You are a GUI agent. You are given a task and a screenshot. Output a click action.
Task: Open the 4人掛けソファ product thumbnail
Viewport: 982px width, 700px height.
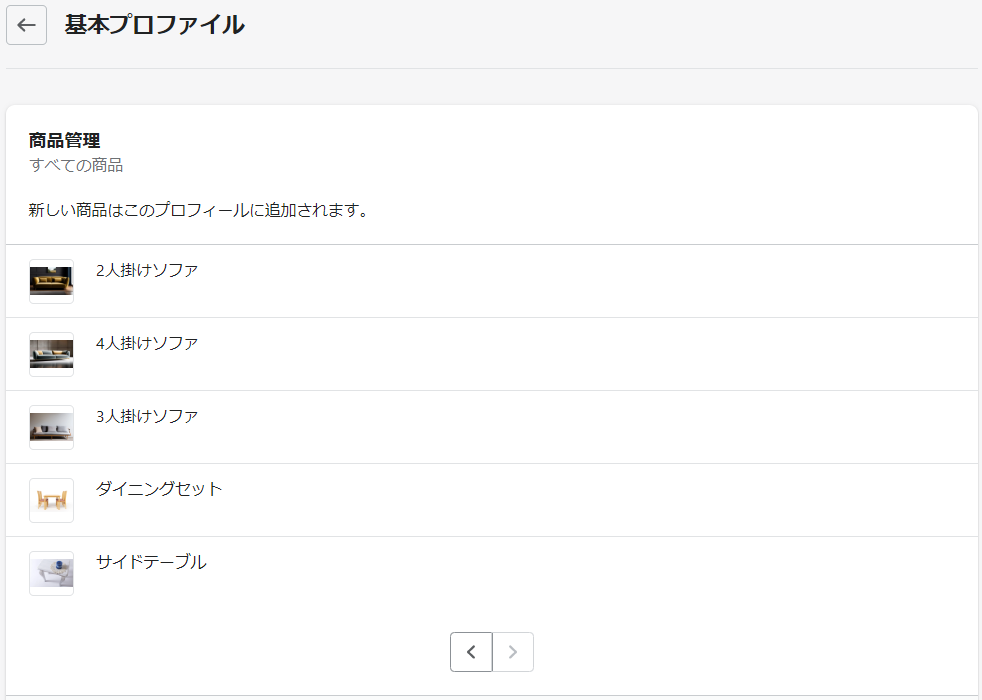point(51,354)
